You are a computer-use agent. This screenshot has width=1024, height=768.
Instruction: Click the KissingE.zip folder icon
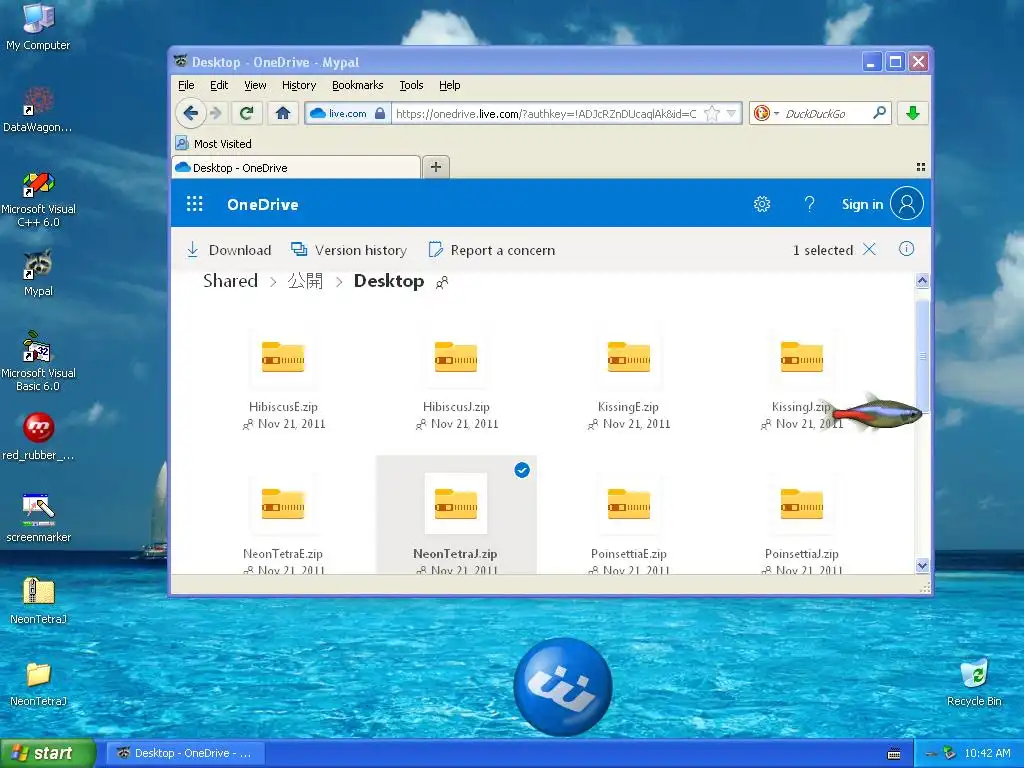629,357
